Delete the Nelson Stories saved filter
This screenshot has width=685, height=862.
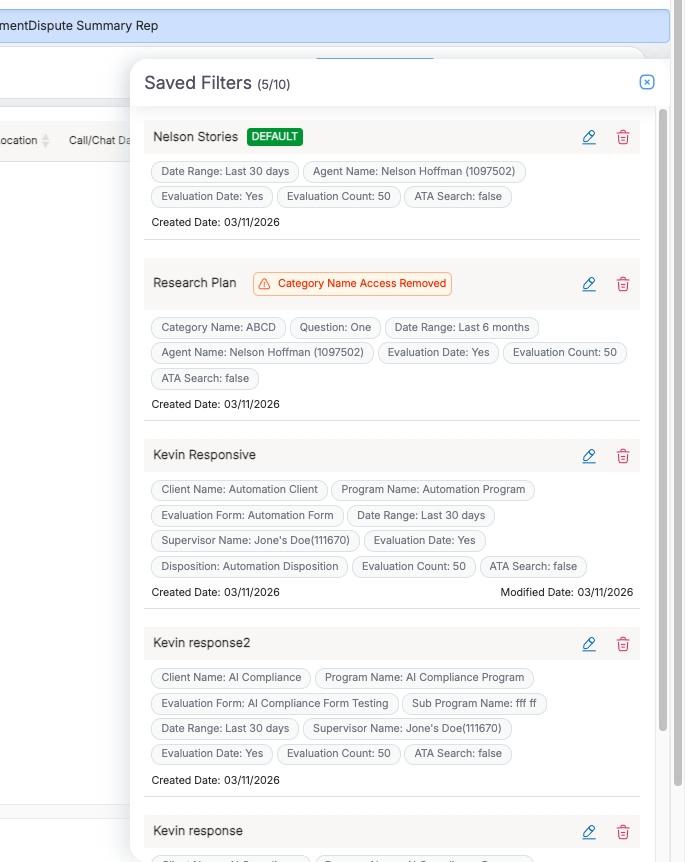coord(623,137)
